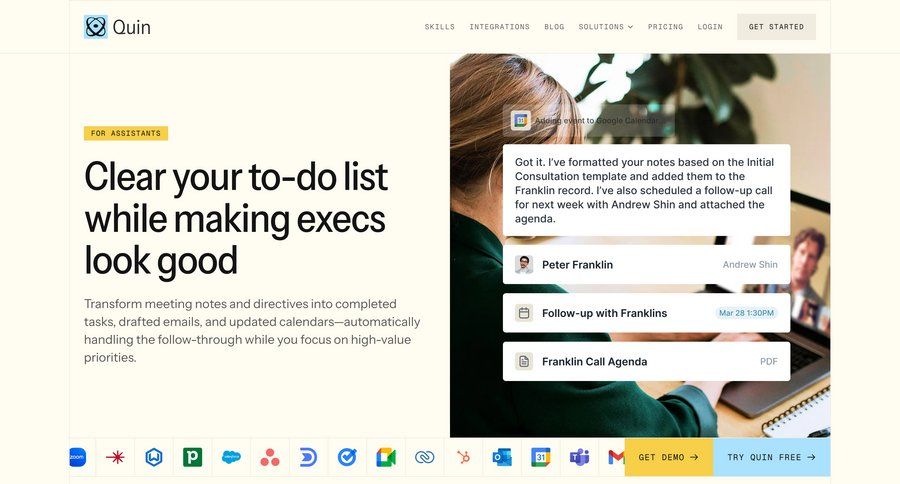Click Peter Franklin's avatar photo

[x=523, y=265]
